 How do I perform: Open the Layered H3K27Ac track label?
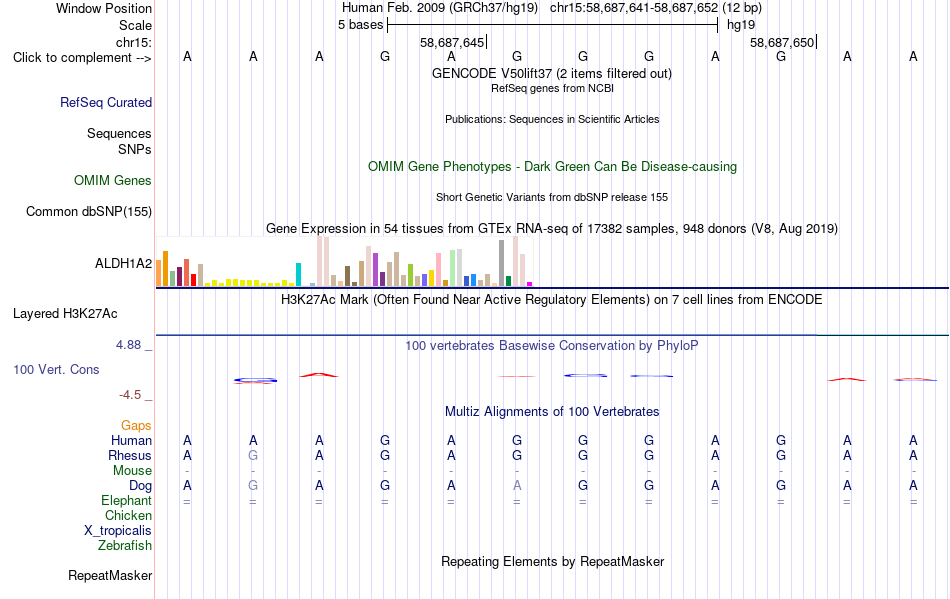65,313
